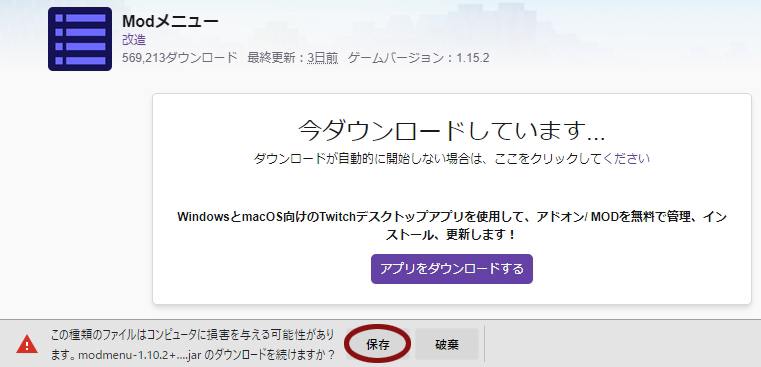Open the 改造 category link

134,40
